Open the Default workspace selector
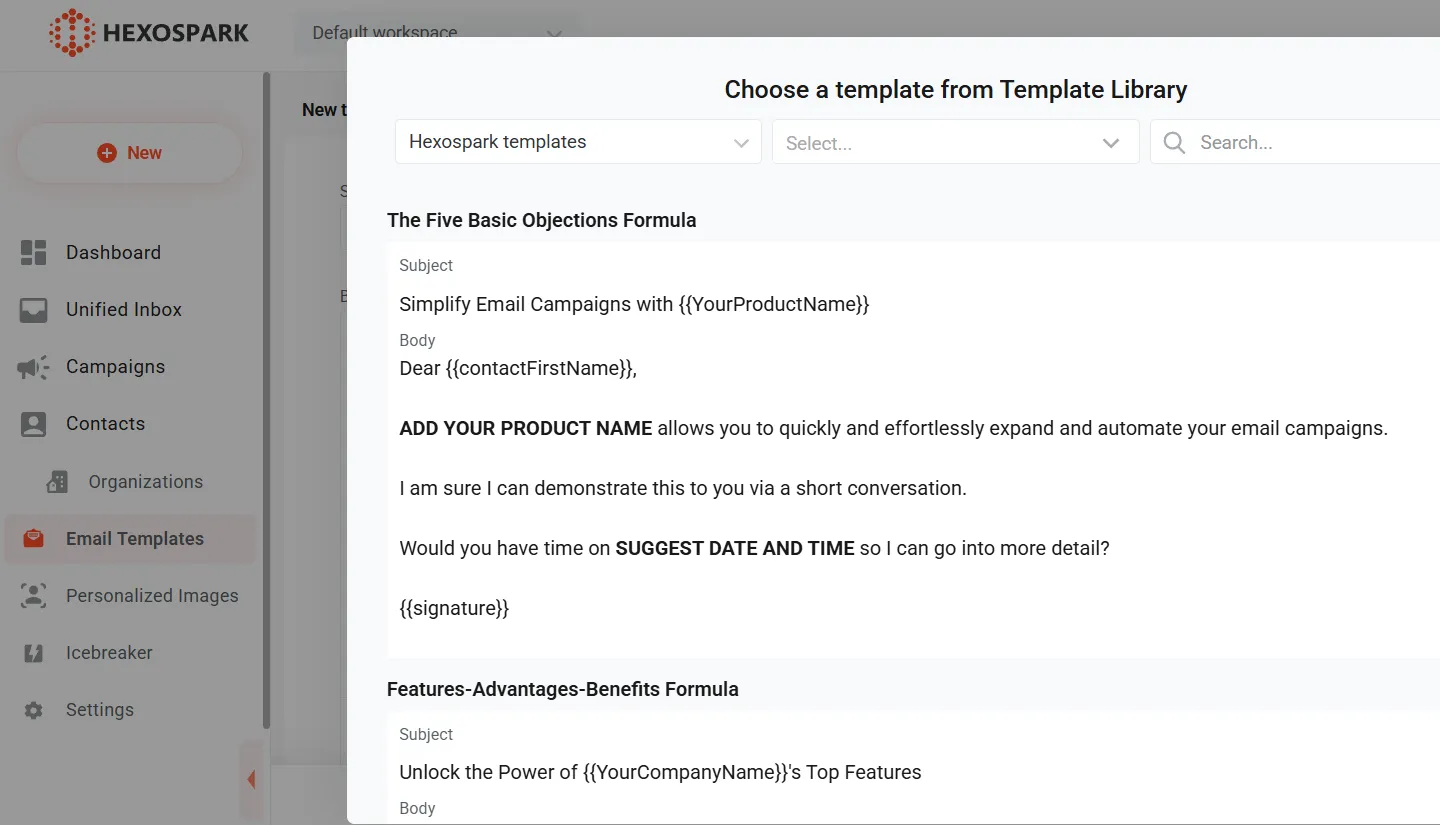Viewport: 1440px width, 825px height. (435, 32)
